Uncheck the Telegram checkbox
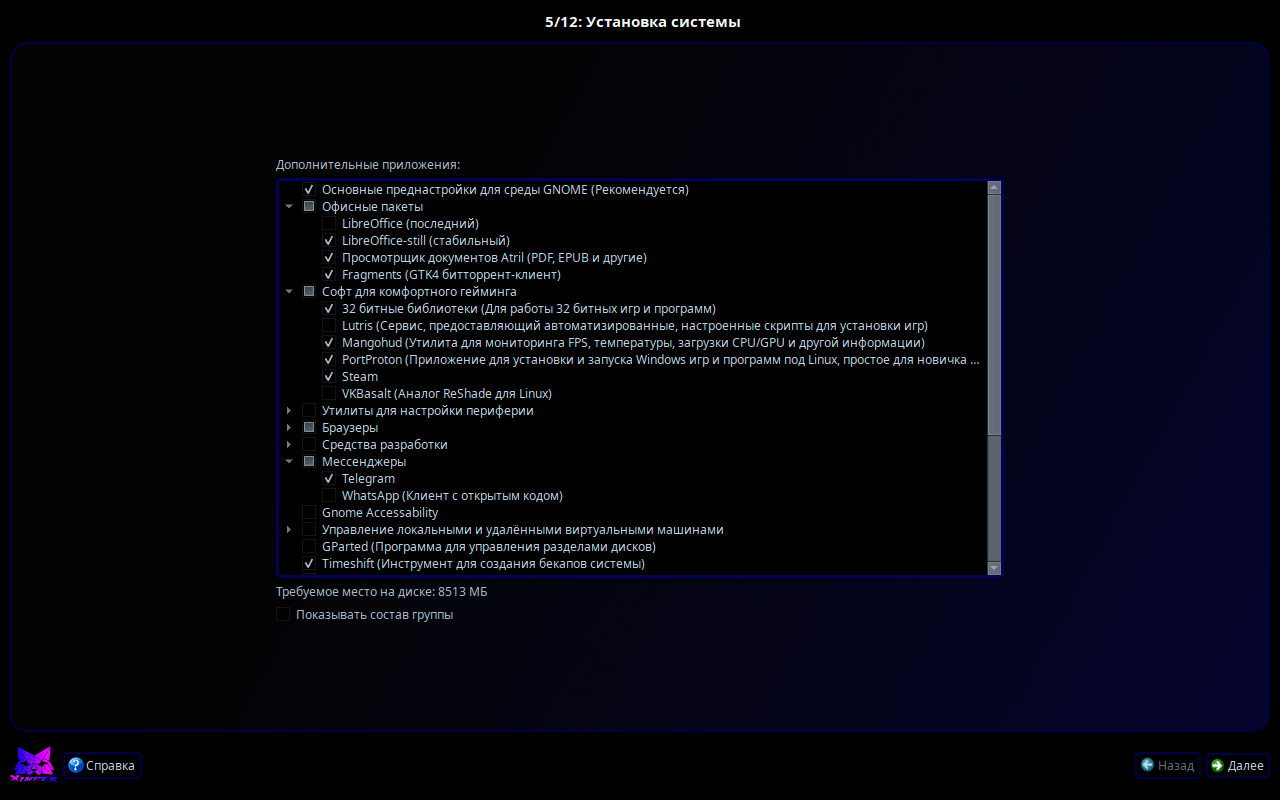Screen dimensions: 1280x800 tap(329, 479)
